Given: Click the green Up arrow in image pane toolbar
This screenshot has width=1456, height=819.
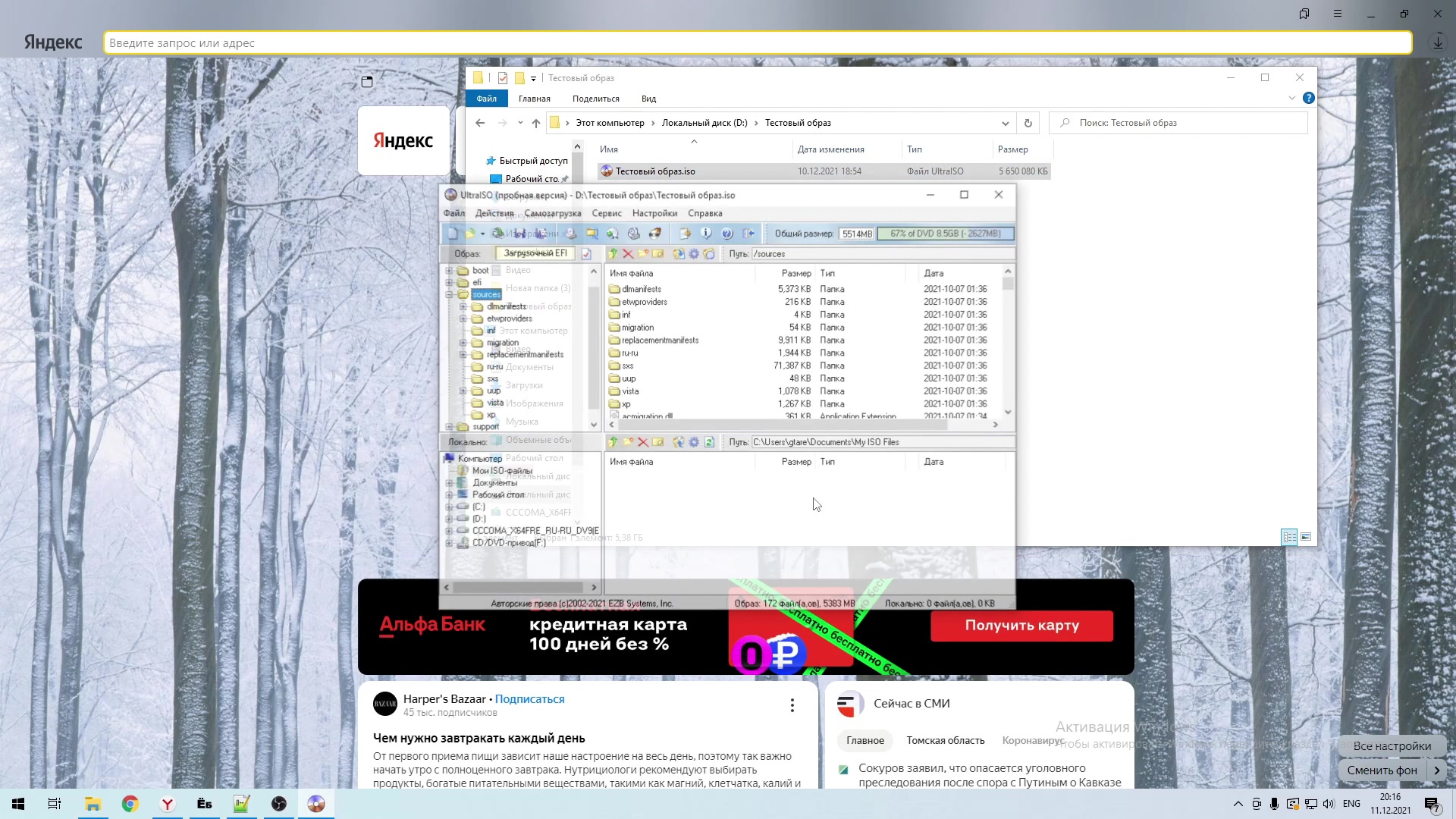Looking at the screenshot, I should pos(613,254).
